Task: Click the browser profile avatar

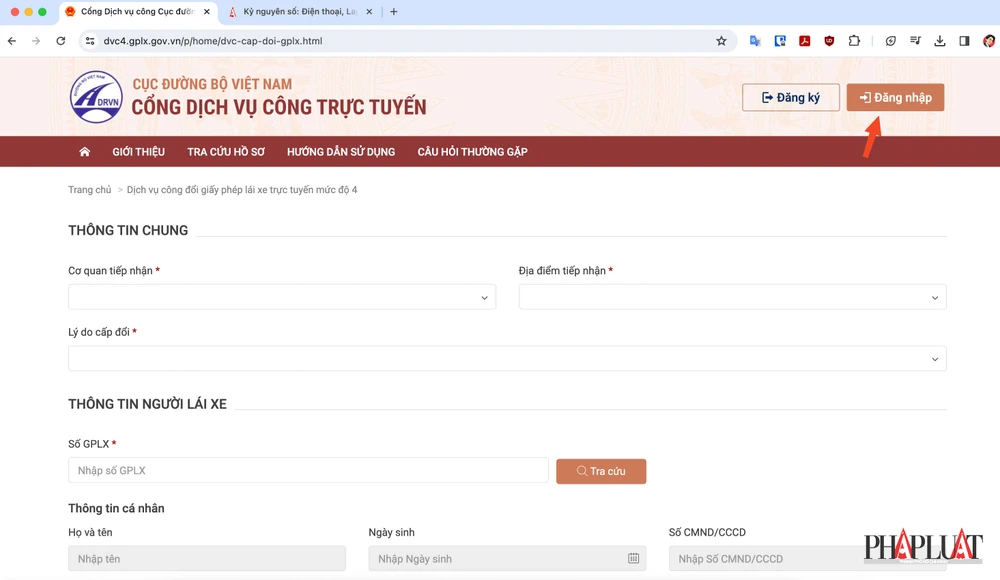Action: [988, 41]
